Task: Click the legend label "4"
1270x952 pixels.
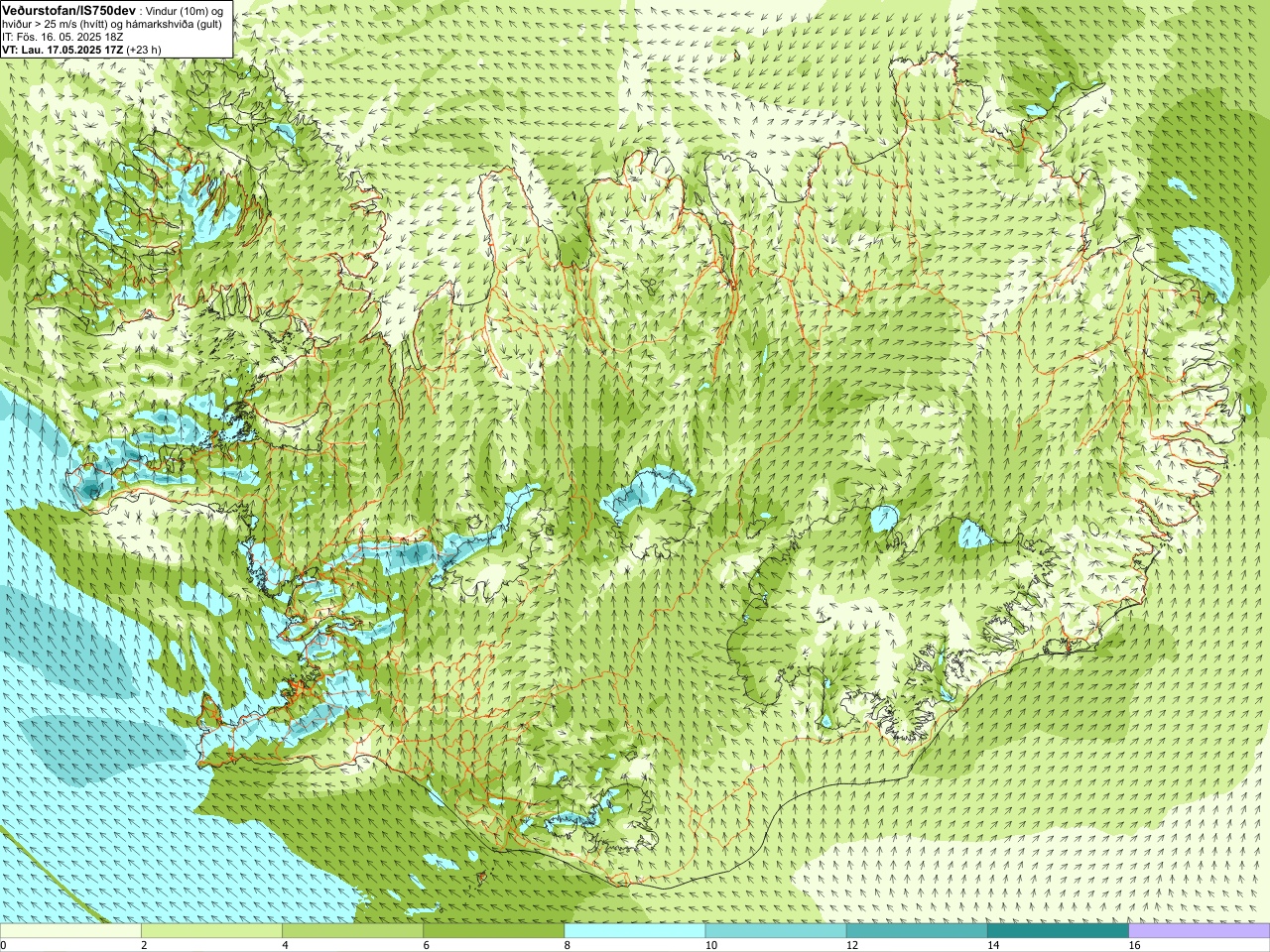Action: [286, 945]
